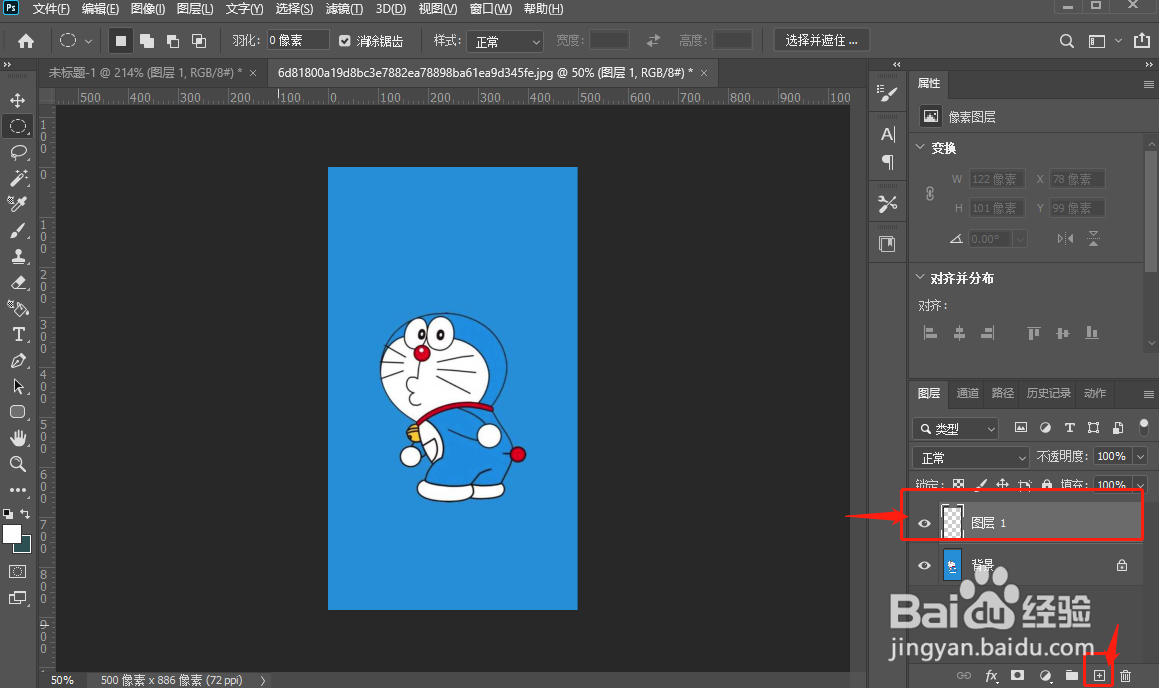The image size is (1159, 688).
Task: Toggle Quick Mask mode
Action: 18,571
